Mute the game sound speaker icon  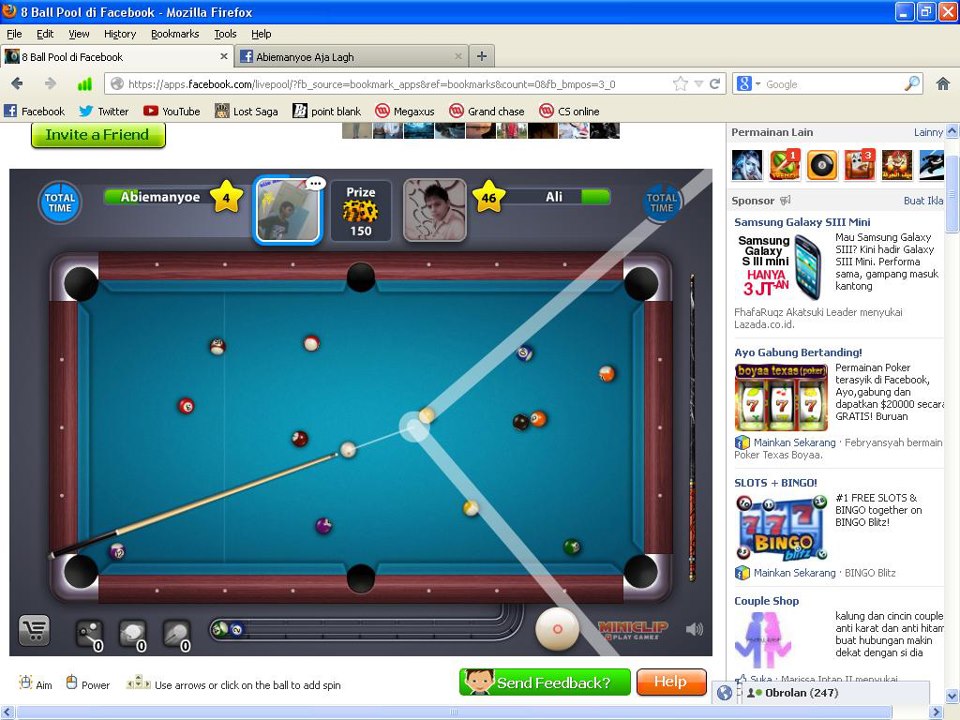click(694, 629)
